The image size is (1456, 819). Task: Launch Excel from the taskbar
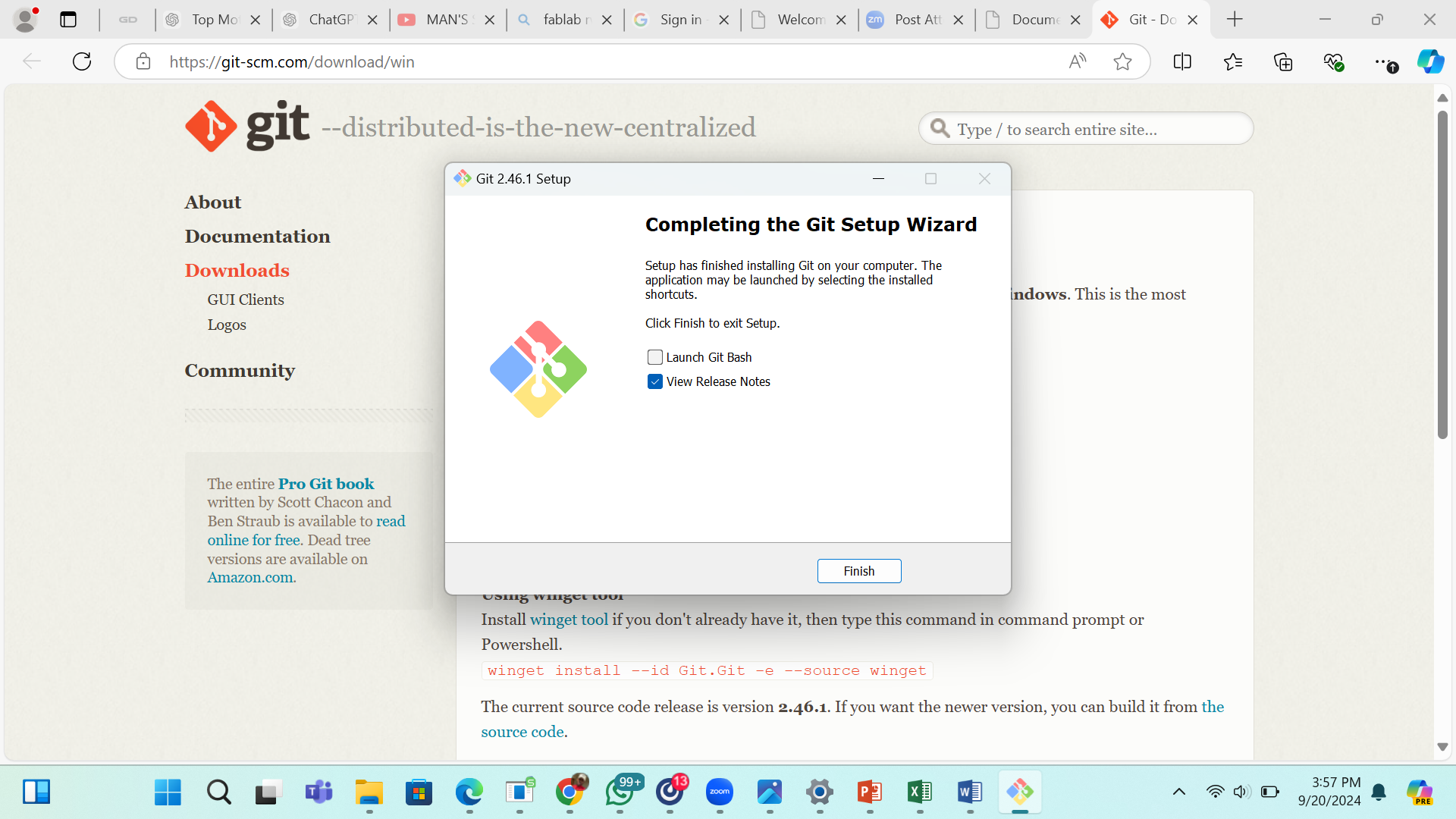(x=920, y=792)
